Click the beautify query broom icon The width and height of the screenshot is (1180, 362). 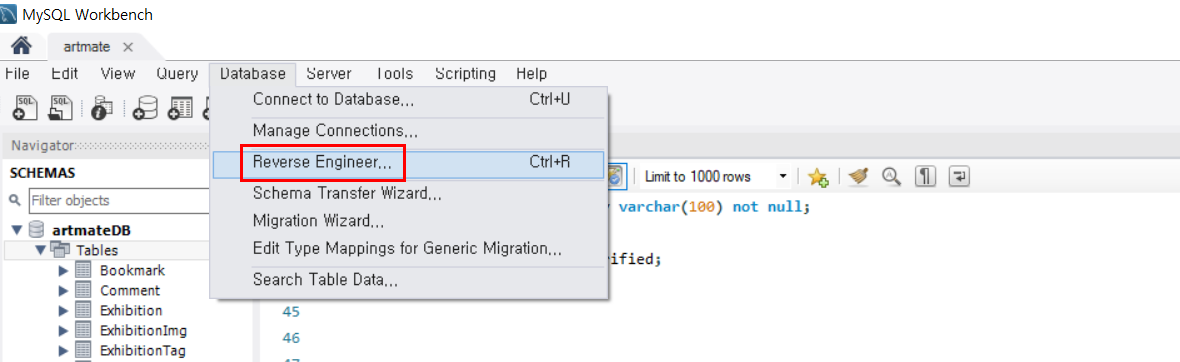click(x=858, y=176)
